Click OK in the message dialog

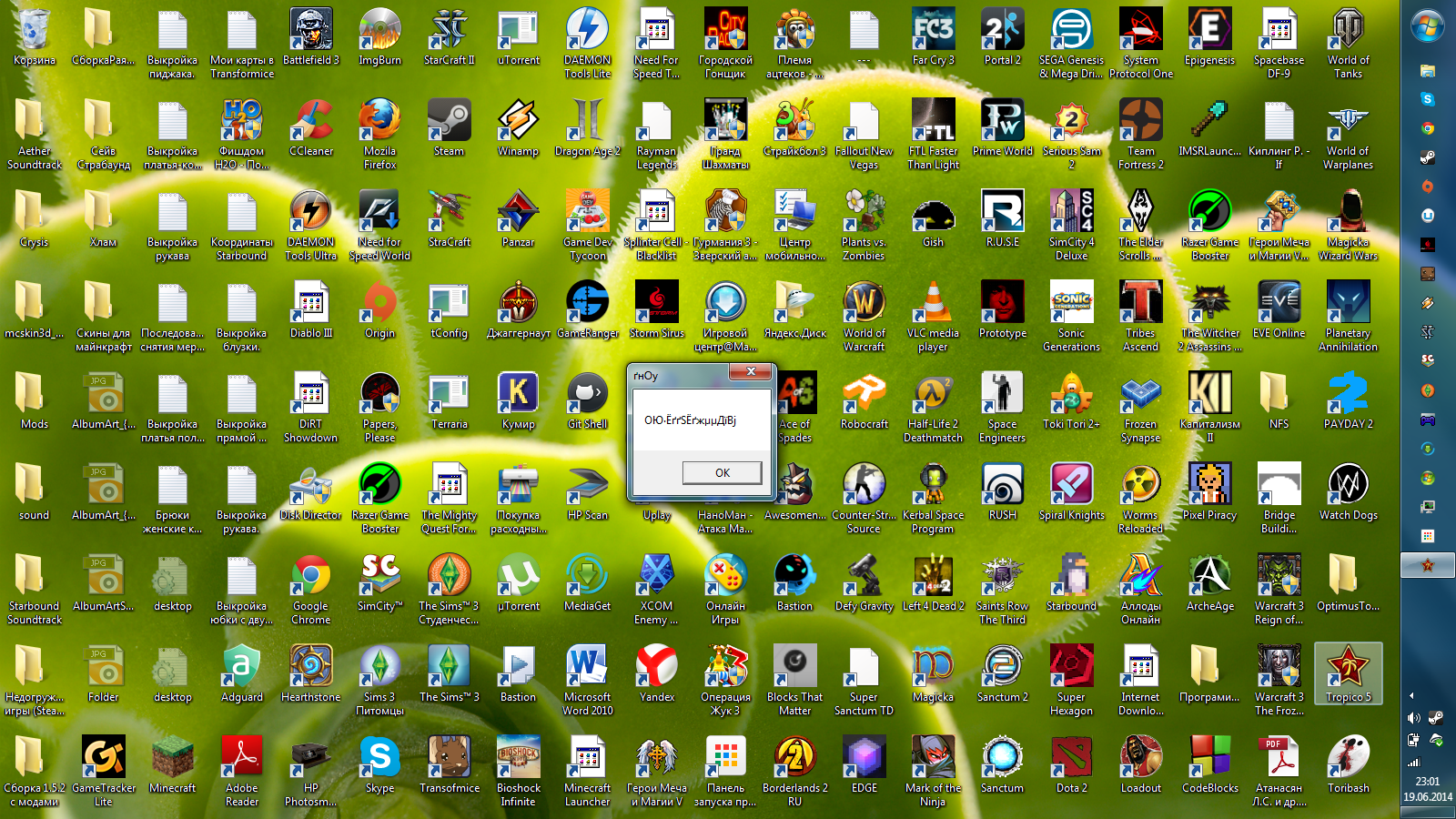pyautogui.click(x=723, y=472)
